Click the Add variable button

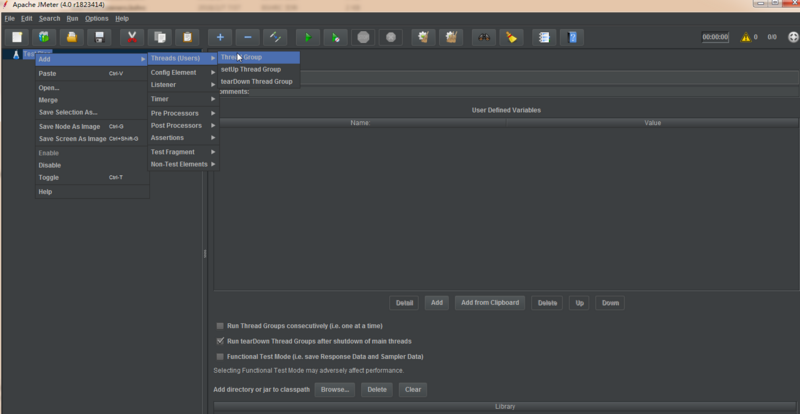coord(437,303)
